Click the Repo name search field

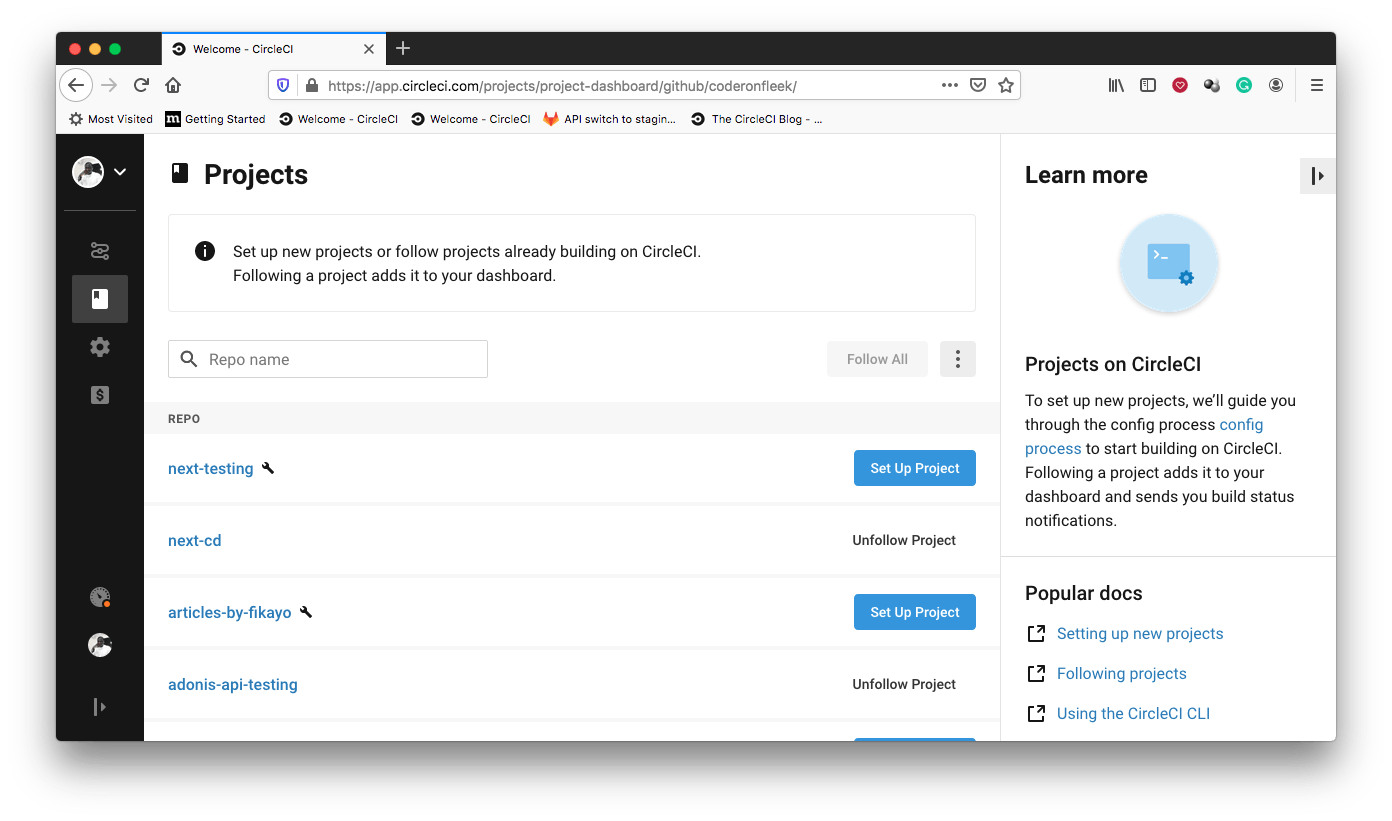327,359
